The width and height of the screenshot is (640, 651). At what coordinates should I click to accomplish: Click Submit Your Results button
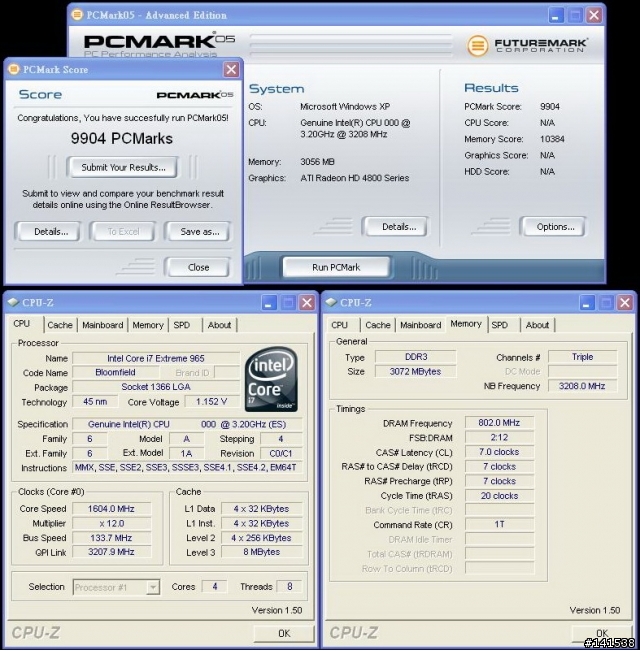click(x=123, y=167)
